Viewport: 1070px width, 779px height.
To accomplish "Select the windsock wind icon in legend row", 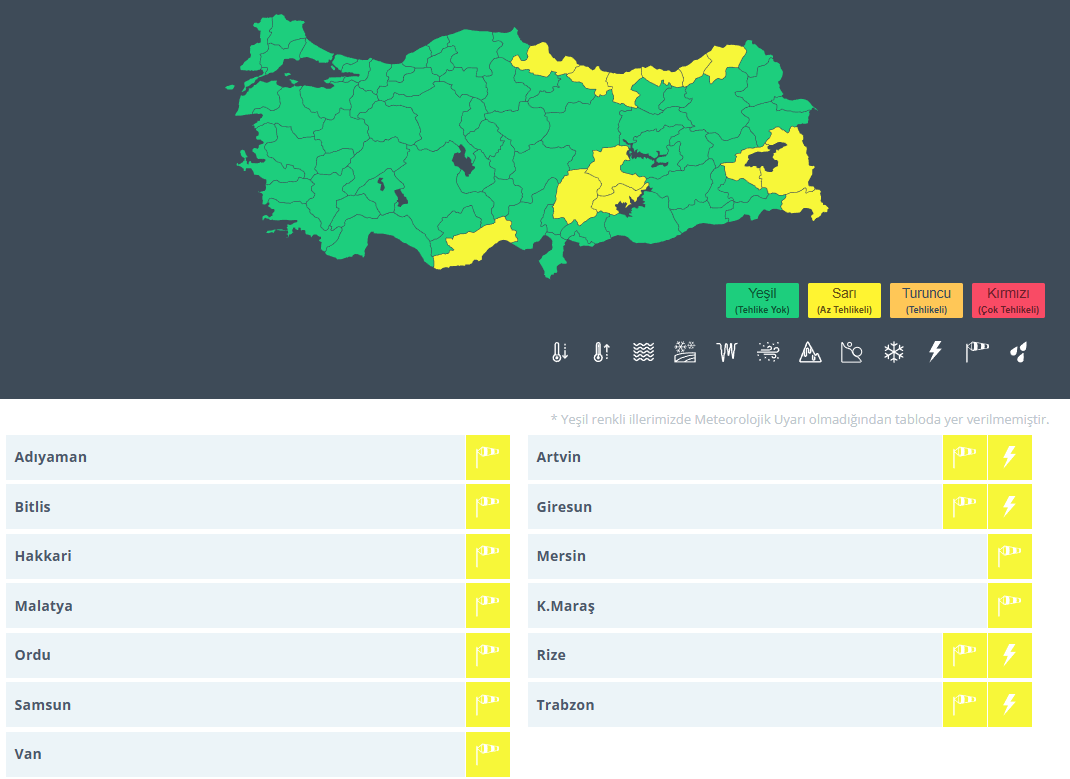I will (976, 352).
